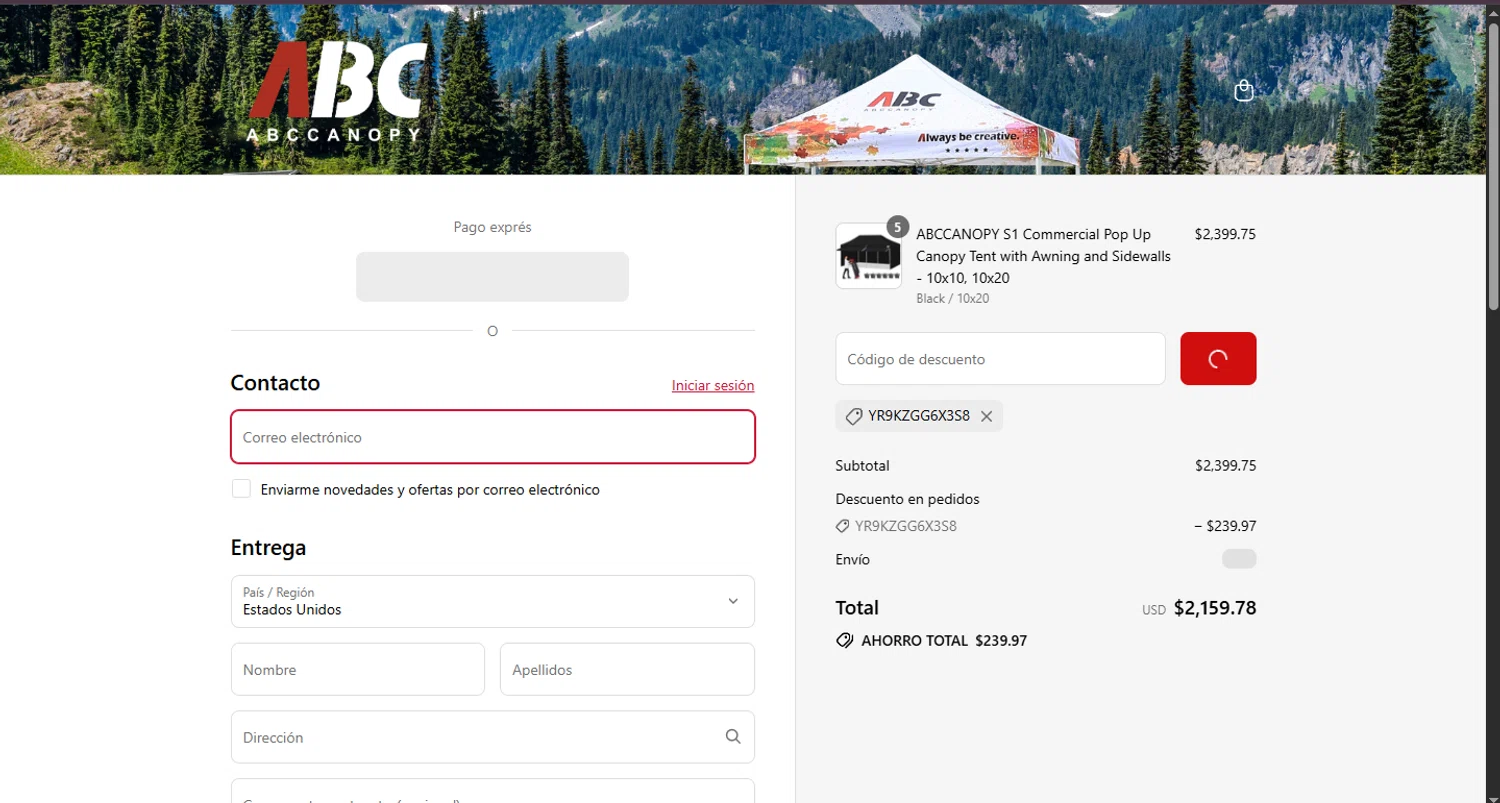Click the Entrega heading
Viewport: 1500px width, 803px height.
pos(268,548)
